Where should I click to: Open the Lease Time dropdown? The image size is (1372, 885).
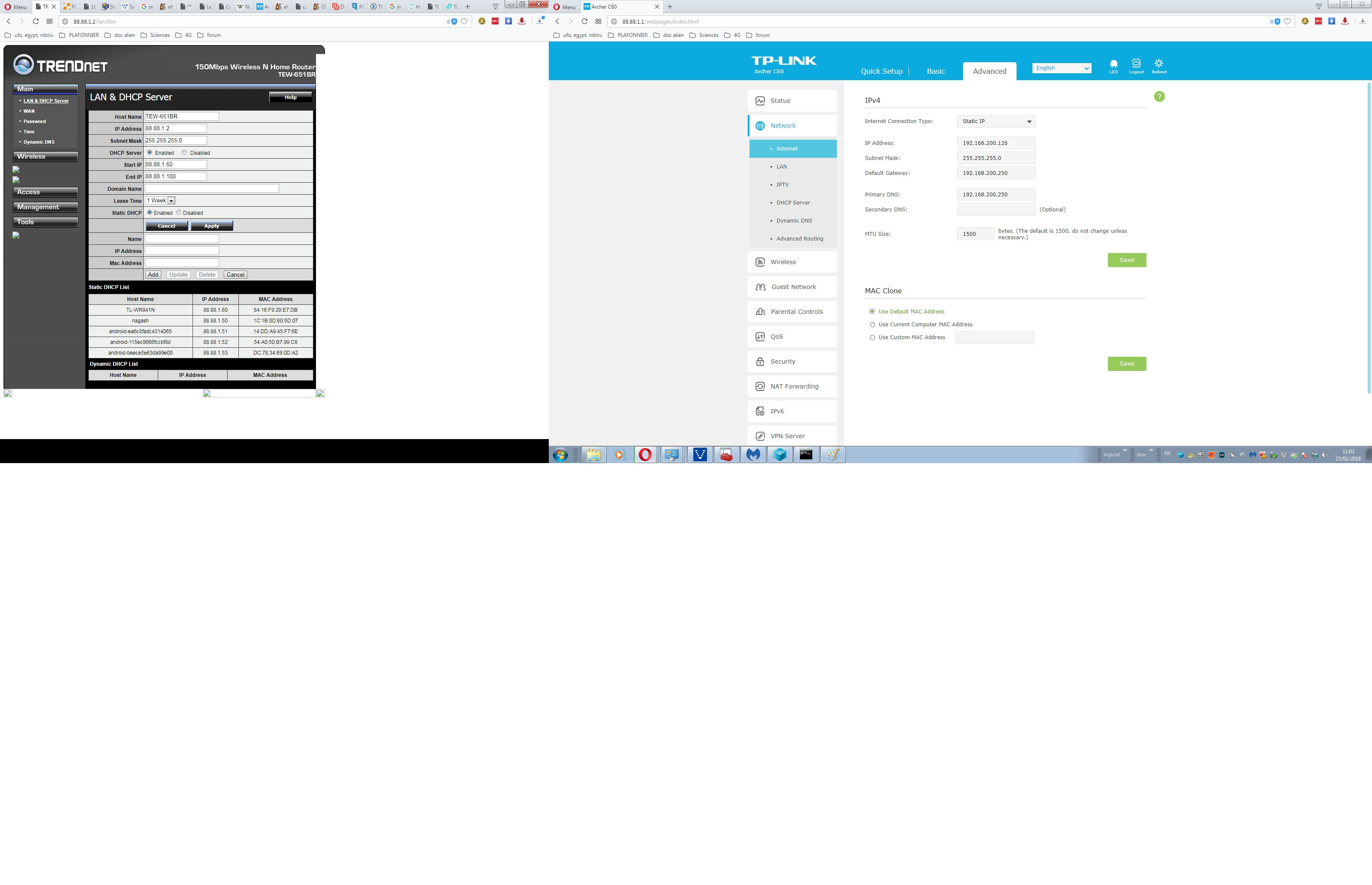click(171, 201)
